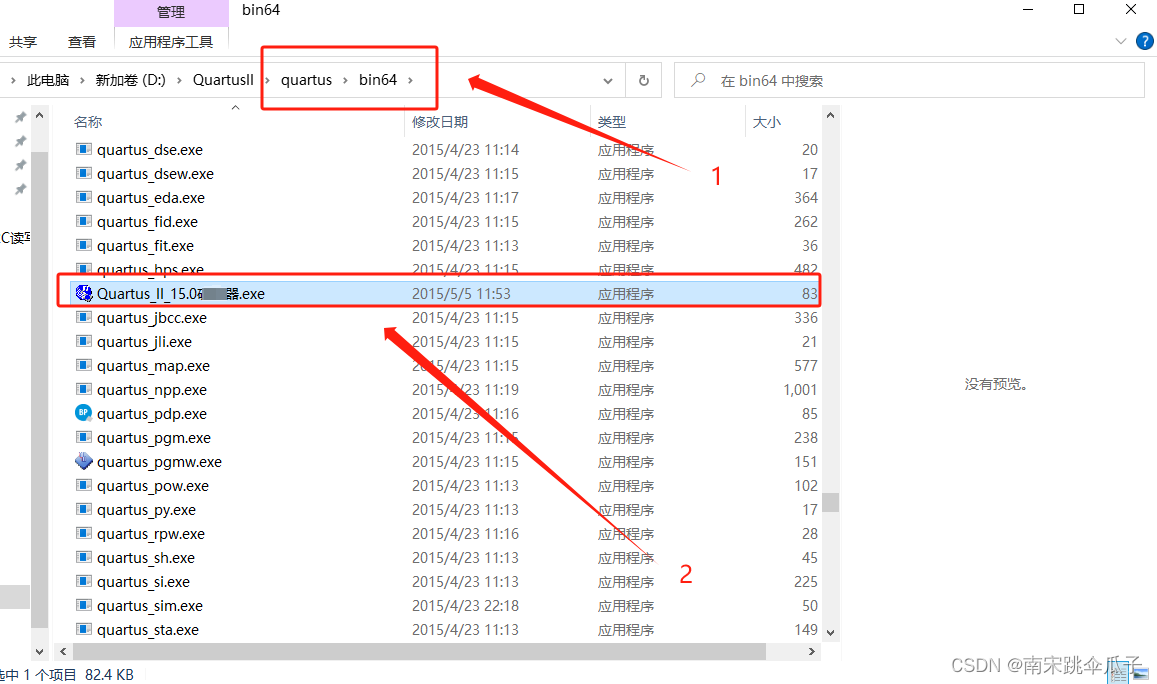1157x684 pixels.
Task: Click the quartus_eda.exe file icon
Action: [84, 197]
